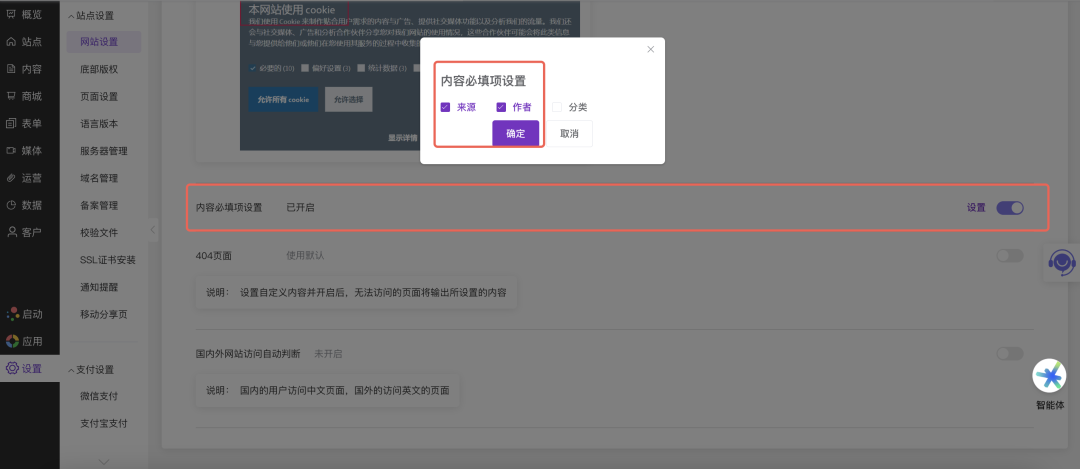Click 显示详情 in cookie preview

point(402,138)
